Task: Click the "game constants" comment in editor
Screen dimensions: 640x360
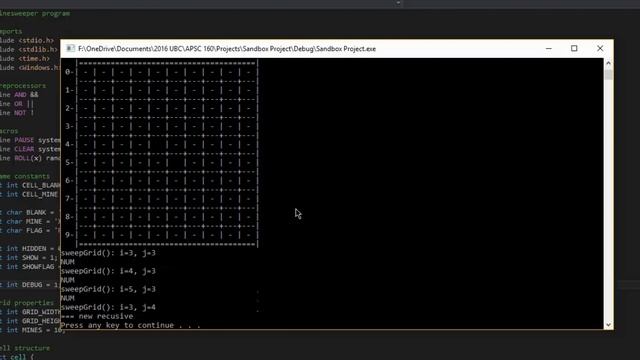Action: pyautogui.click(x=25, y=176)
